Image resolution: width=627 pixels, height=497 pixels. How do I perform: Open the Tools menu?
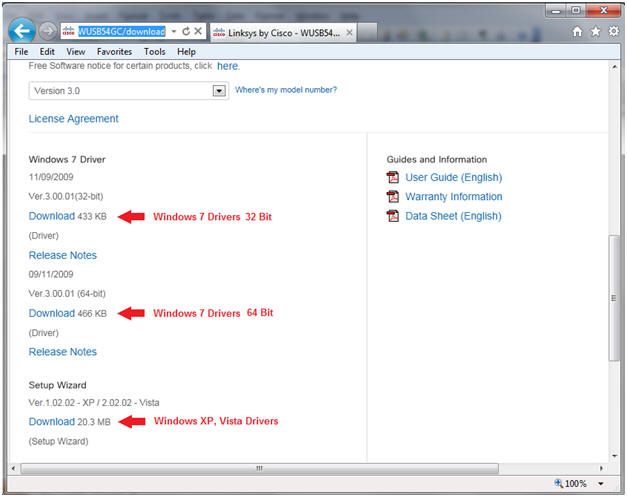tap(155, 52)
